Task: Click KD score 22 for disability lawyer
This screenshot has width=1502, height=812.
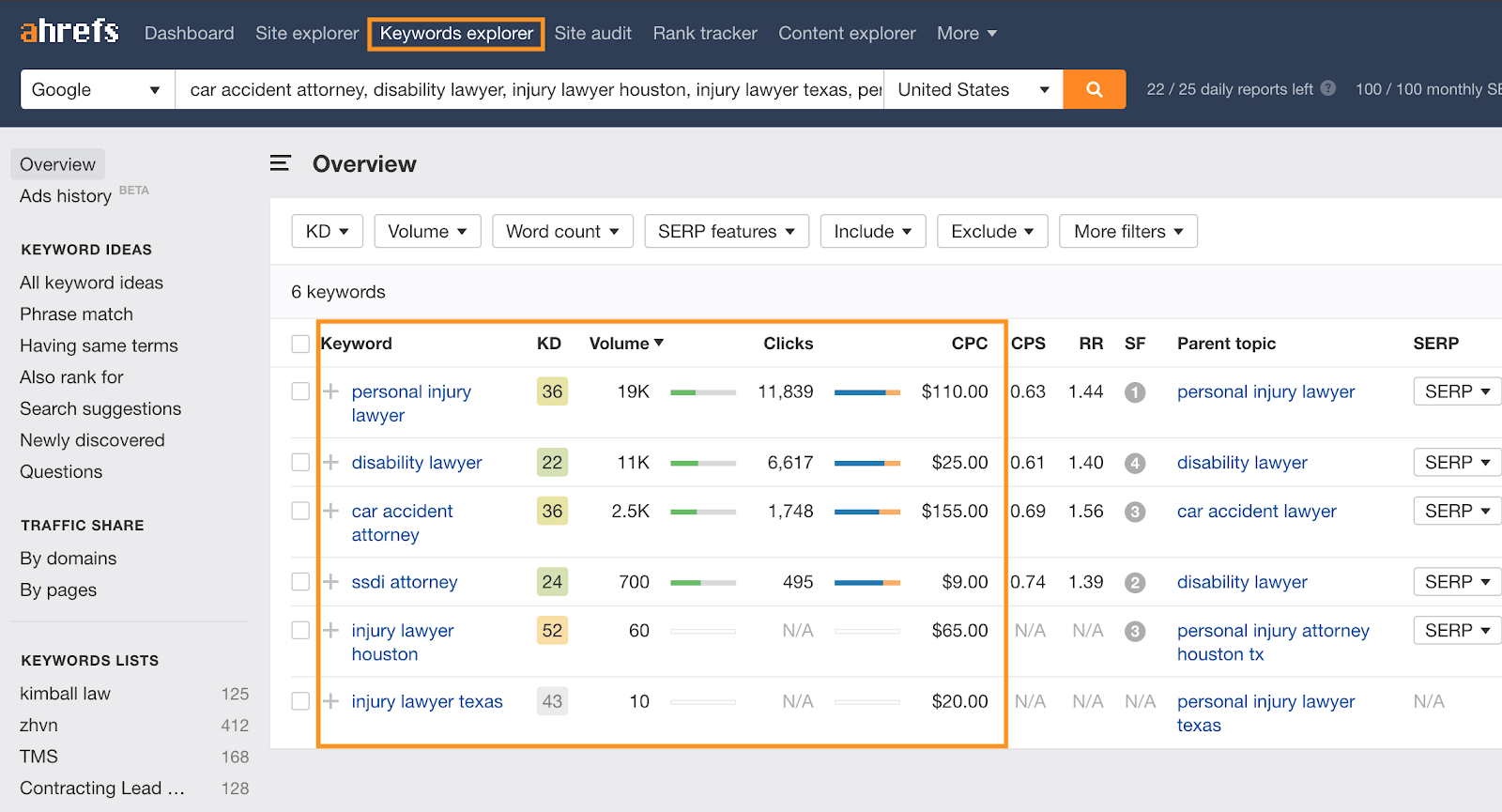Action: pos(552,462)
